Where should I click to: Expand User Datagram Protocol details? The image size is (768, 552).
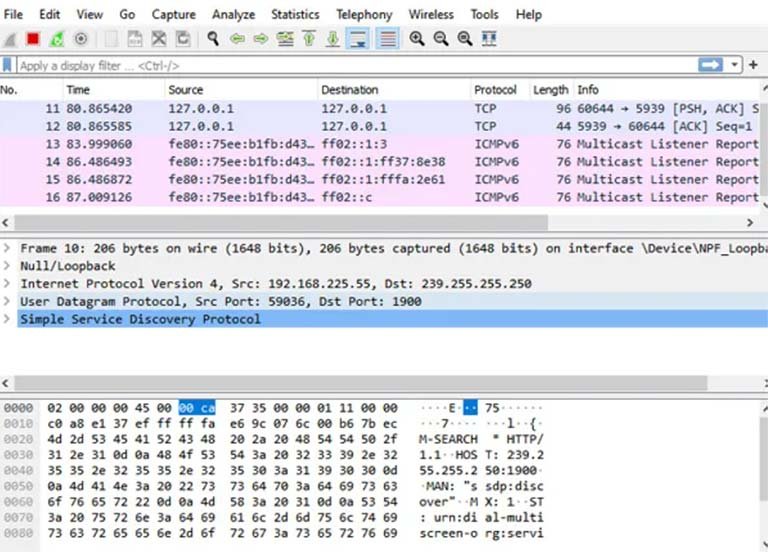pyautogui.click(x=7, y=301)
